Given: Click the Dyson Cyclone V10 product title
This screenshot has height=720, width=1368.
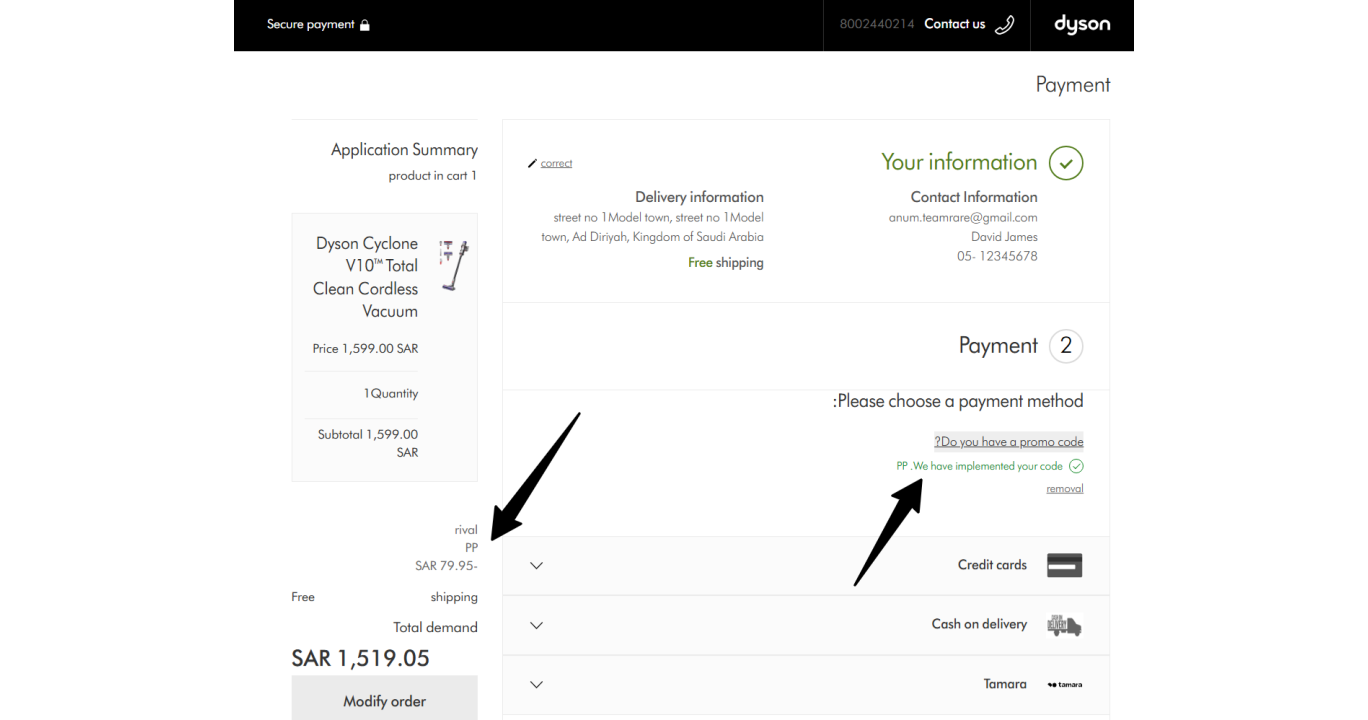Looking at the screenshot, I should coord(365,277).
